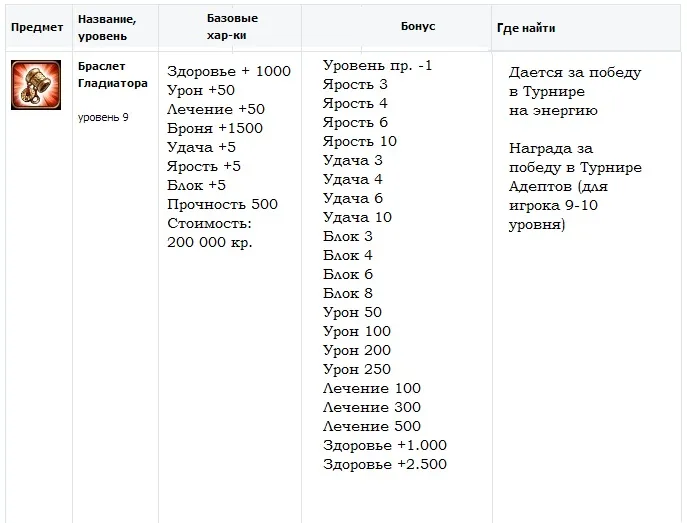Select the "Здоровье + 1000" base stat

[229, 71]
